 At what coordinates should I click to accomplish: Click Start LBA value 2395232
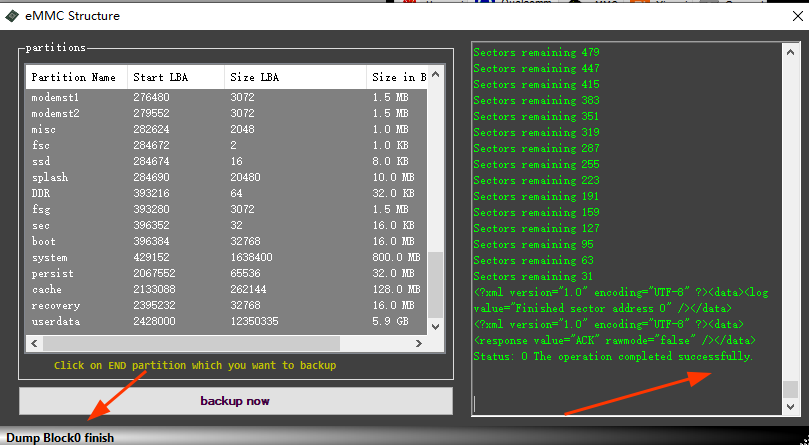(x=154, y=305)
